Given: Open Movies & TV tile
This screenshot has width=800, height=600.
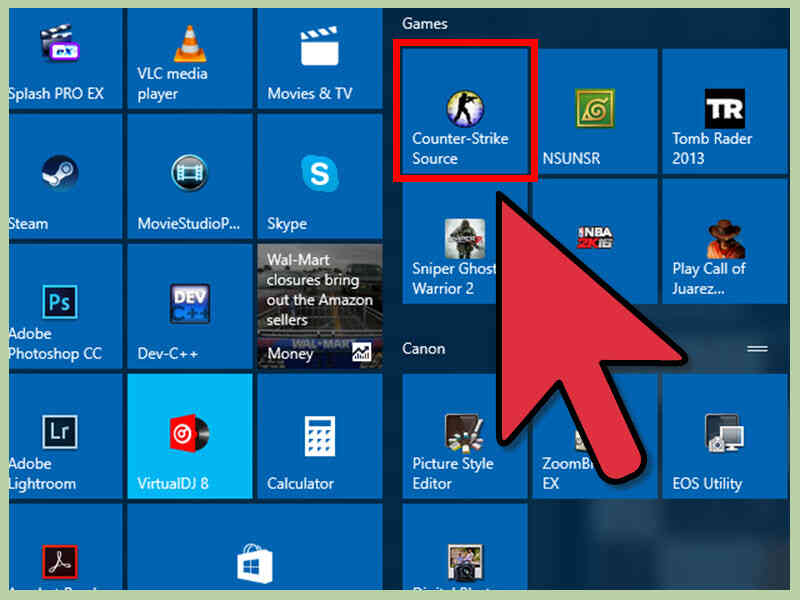Looking at the screenshot, I should pos(320,59).
